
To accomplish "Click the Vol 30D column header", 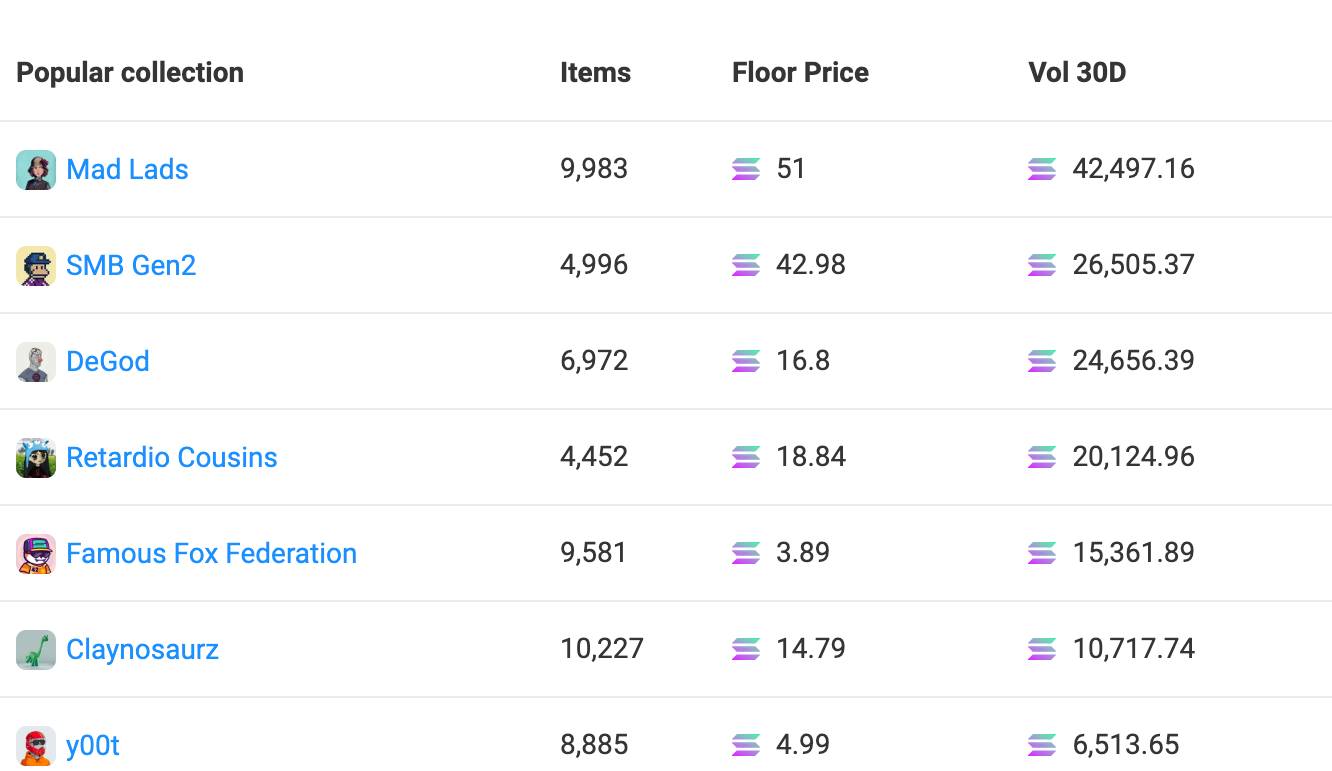I will (1077, 73).
